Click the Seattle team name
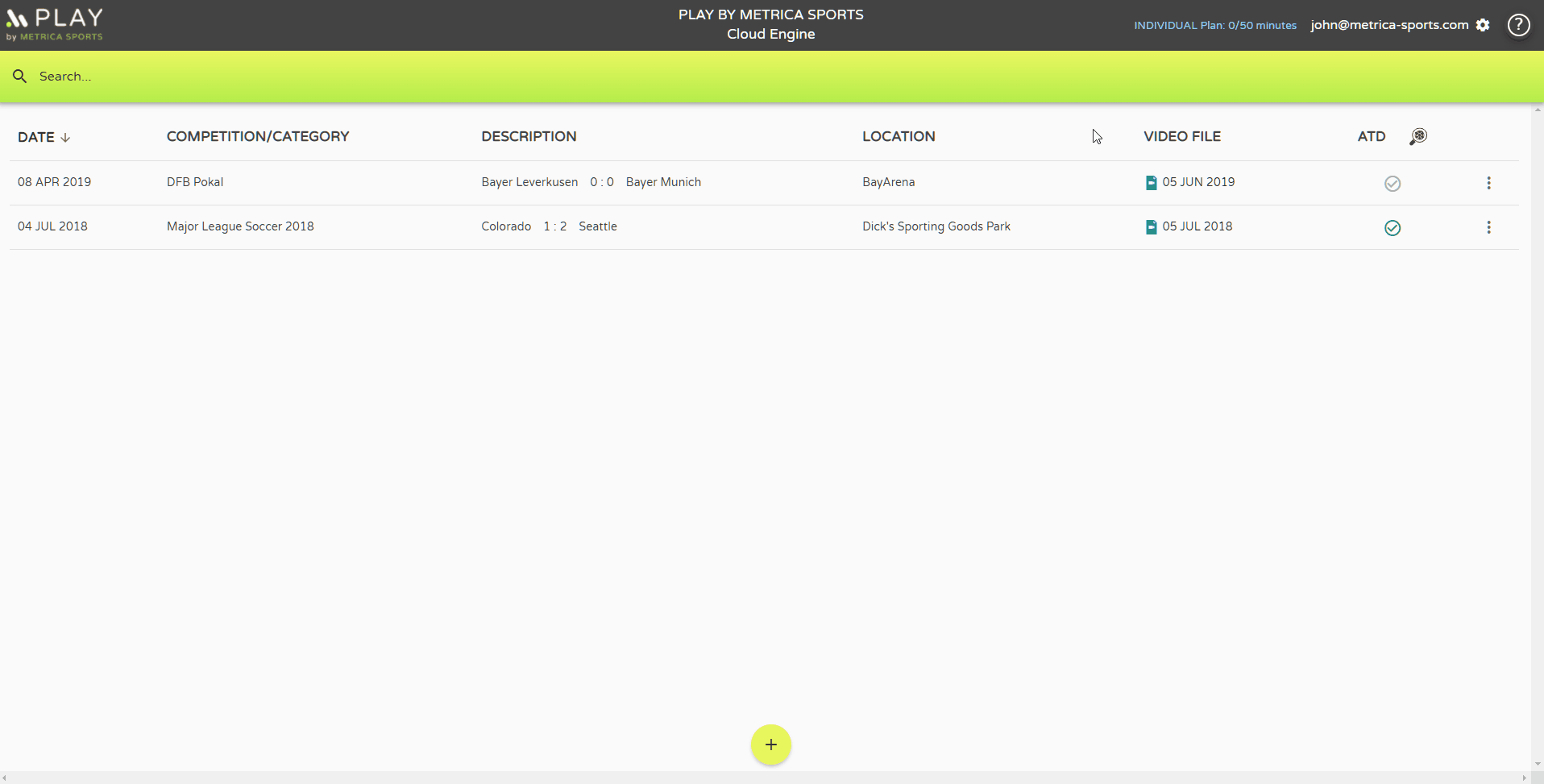1544x784 pixels. tap(598, 226)
